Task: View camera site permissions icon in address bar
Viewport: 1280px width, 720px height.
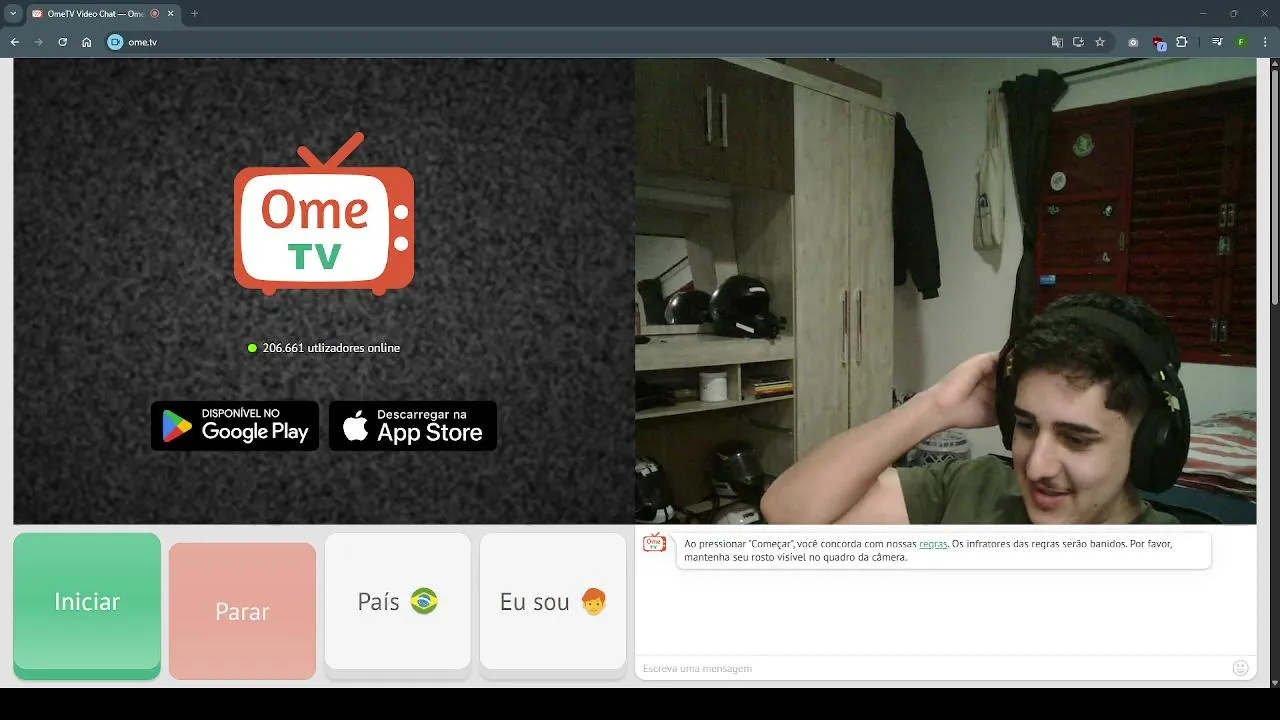Action: click(x=115, y=42)
